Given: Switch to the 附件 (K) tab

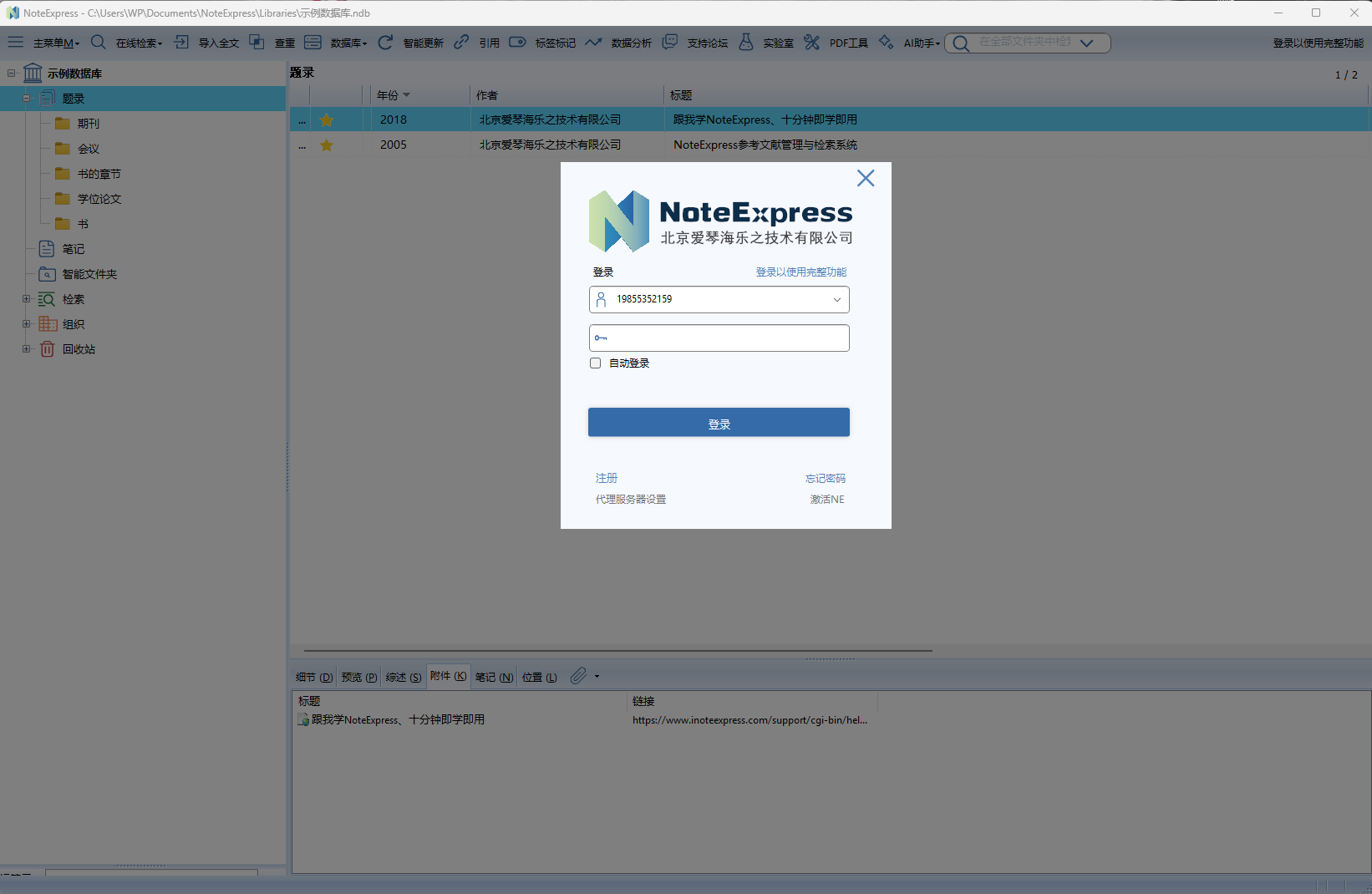Looking at the screenshot, I should [449, 676].
